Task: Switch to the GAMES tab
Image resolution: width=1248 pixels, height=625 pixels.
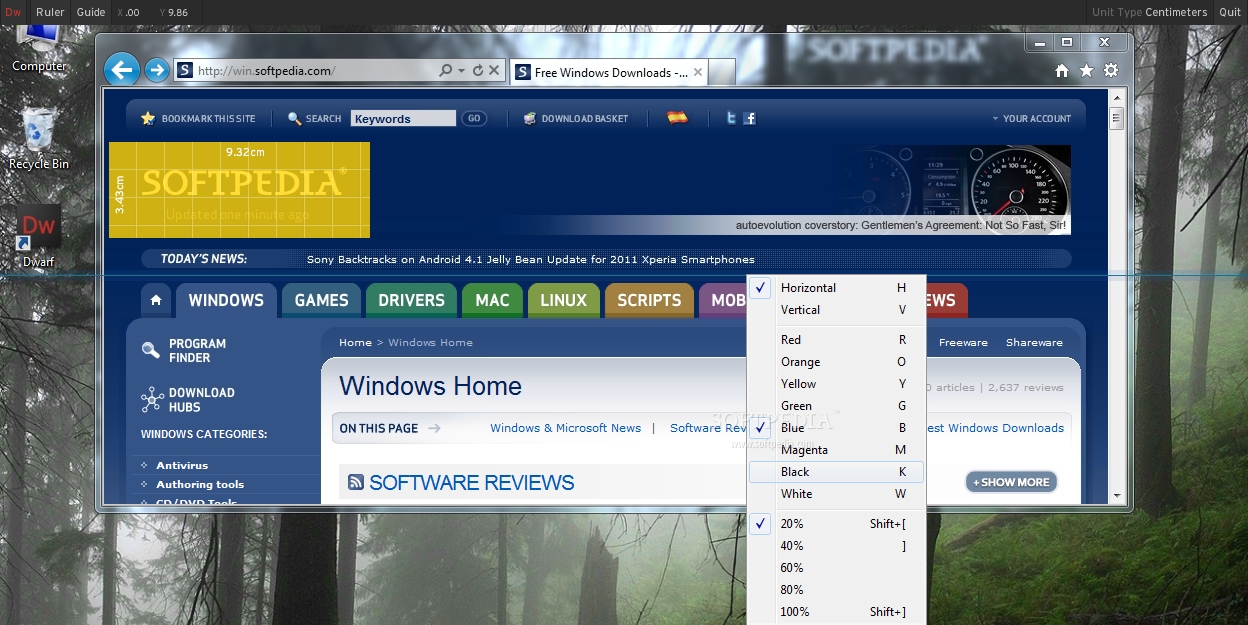Action: coord(321,300)
